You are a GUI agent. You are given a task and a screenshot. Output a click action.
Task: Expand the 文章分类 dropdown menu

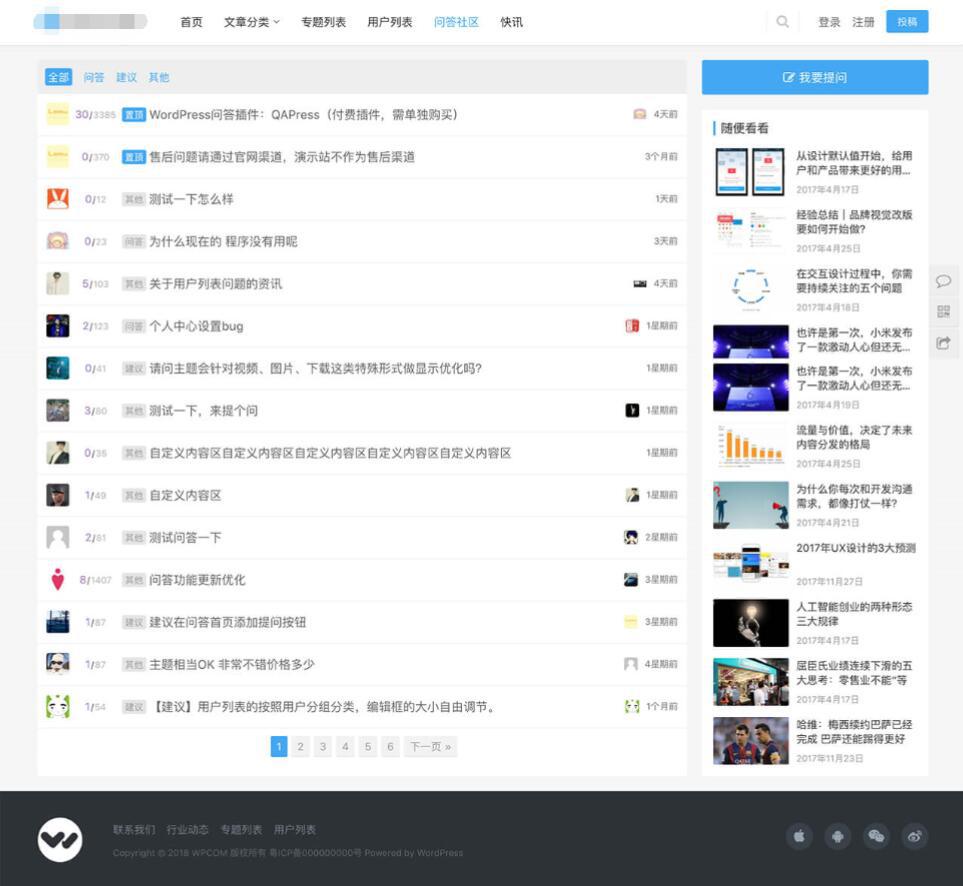[252, 22]
